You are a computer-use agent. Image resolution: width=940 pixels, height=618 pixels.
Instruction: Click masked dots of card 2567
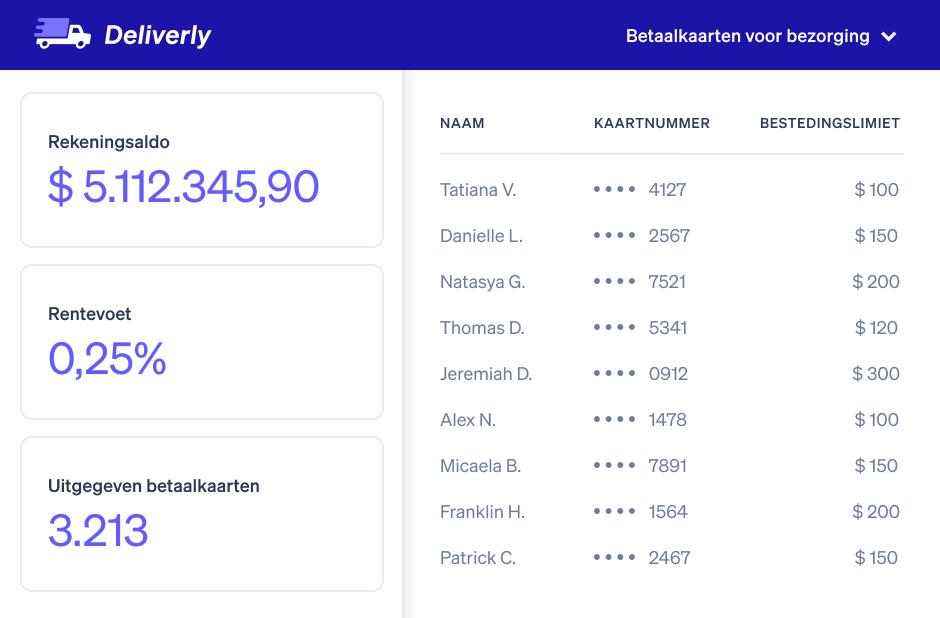tap(614, 236)
